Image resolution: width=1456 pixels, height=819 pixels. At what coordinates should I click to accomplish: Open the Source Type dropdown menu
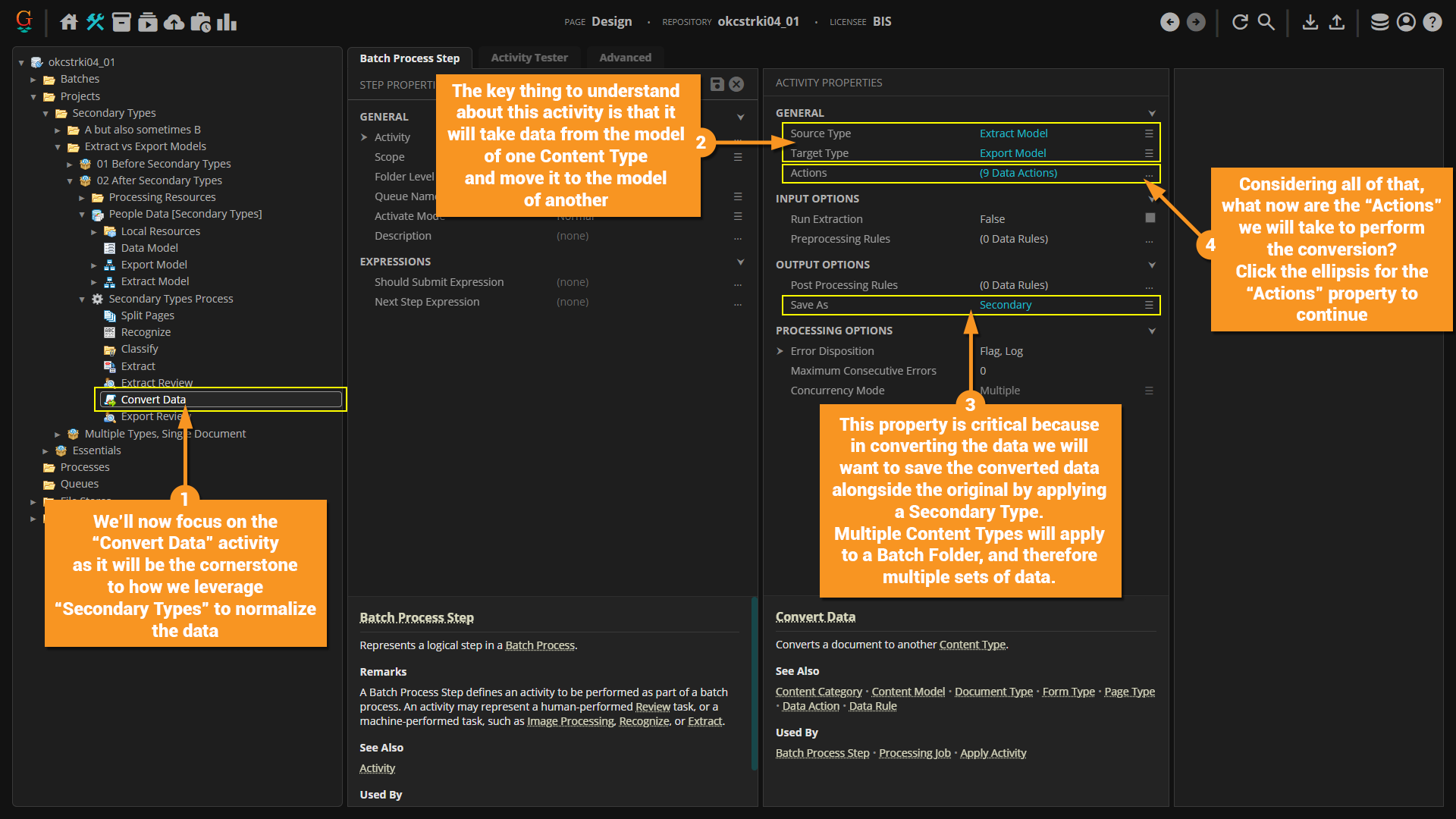[1149, 133]
